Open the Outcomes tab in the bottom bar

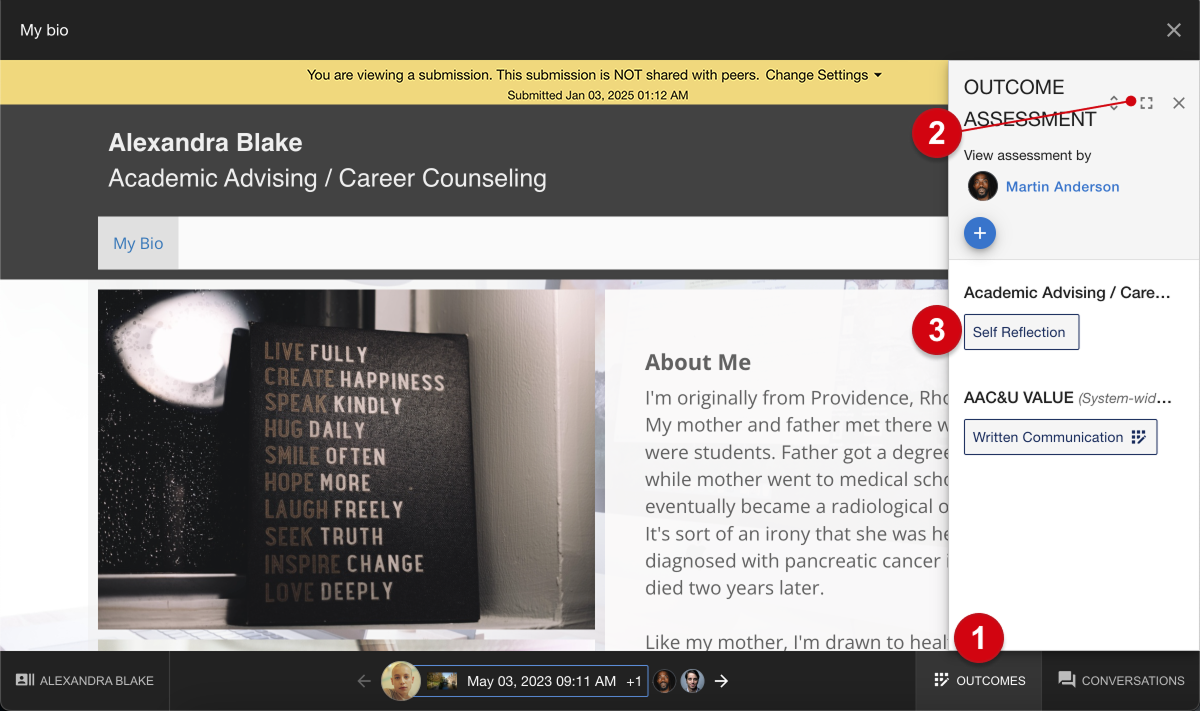point(979,681)
